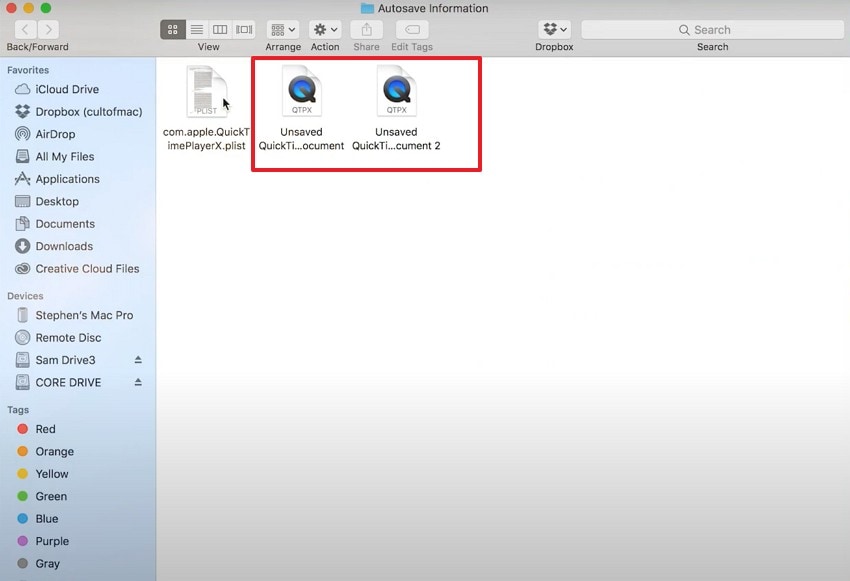Open the Action gear menu
This screenshot has width=850, height=581.
[x=325, y=29]
